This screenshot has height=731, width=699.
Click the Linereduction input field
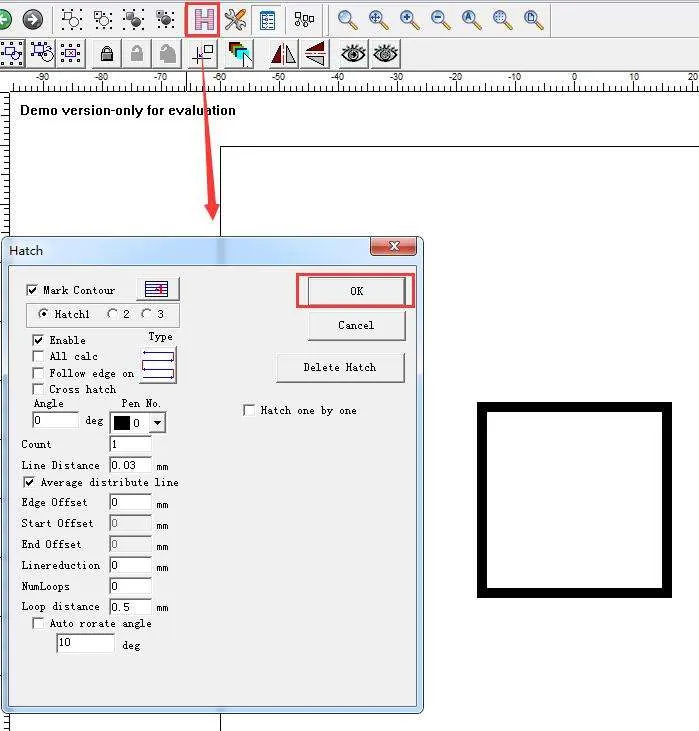131,565
